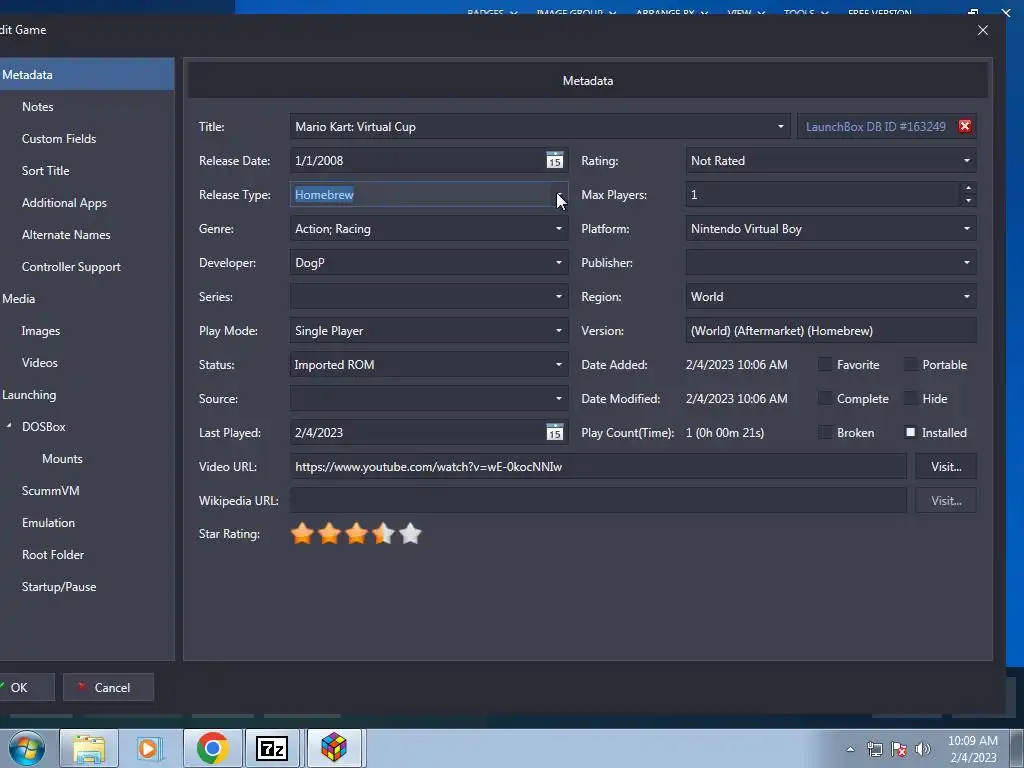
Task: Go to Alternate Names section
Action: 66,234
